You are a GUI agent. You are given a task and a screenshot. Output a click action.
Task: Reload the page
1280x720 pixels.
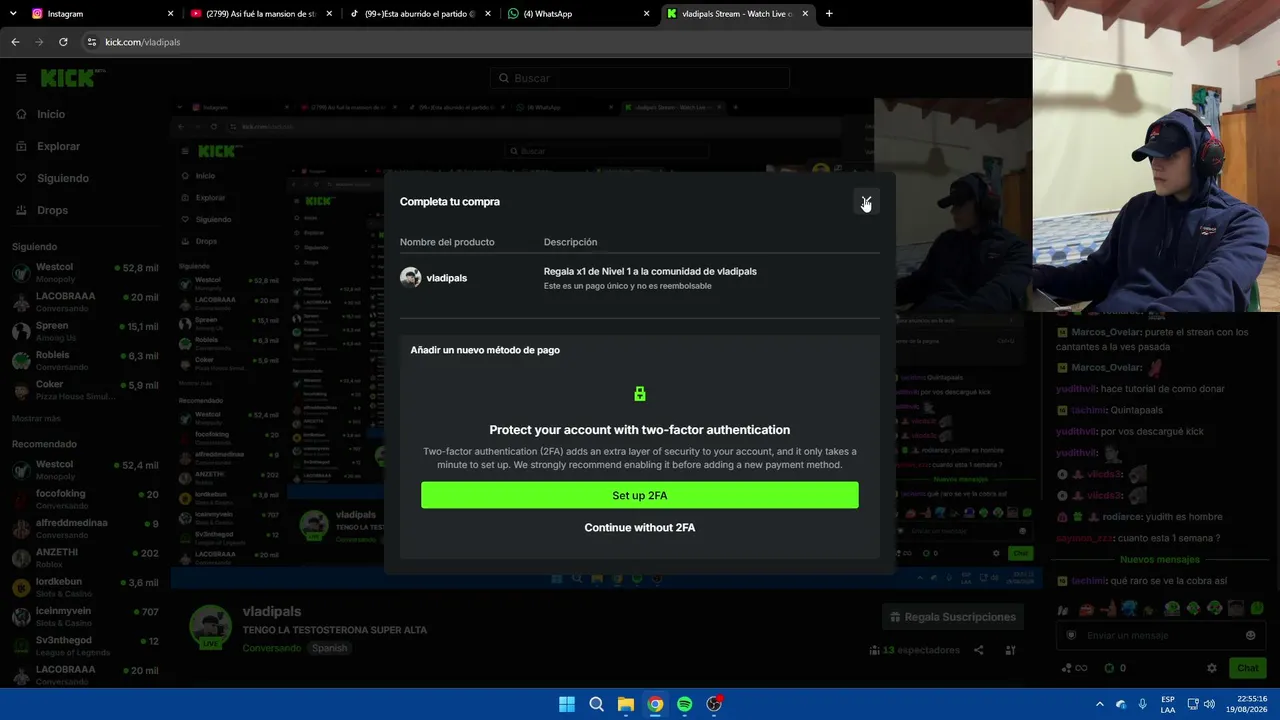point(63,42)
